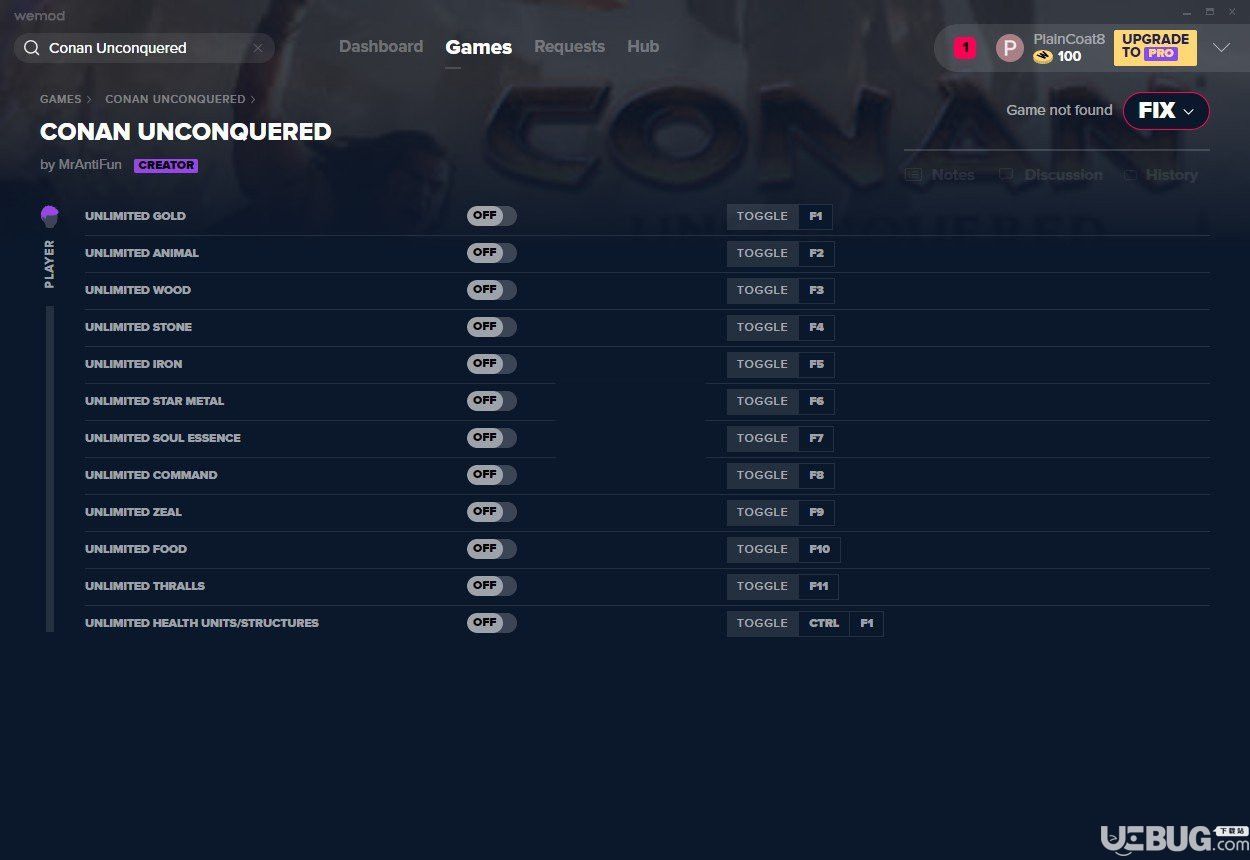
Task: Click the F10 hotkey for Unlimited Food
Action: coord(820,549)
